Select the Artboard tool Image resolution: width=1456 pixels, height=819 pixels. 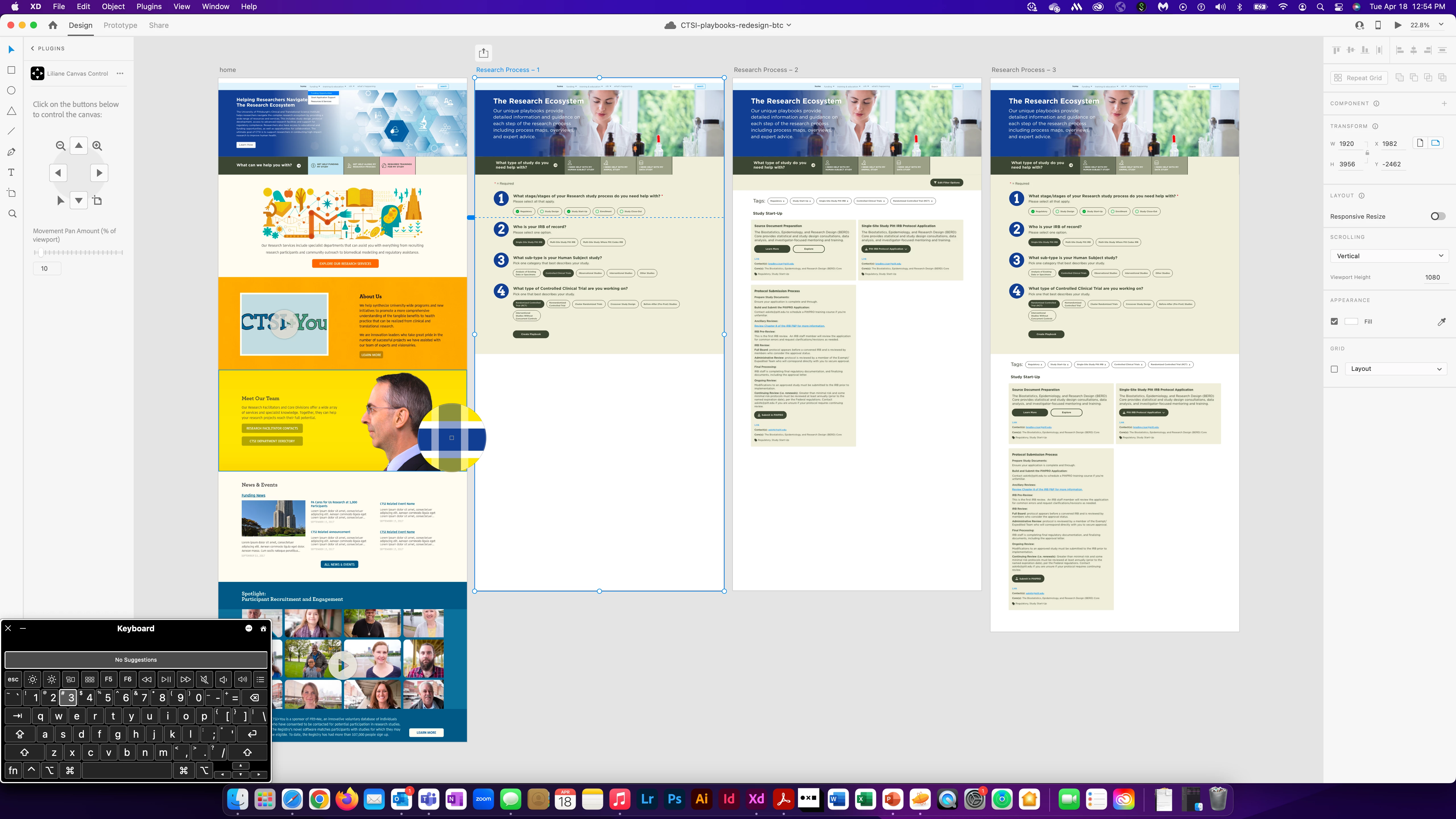[11, 193]
